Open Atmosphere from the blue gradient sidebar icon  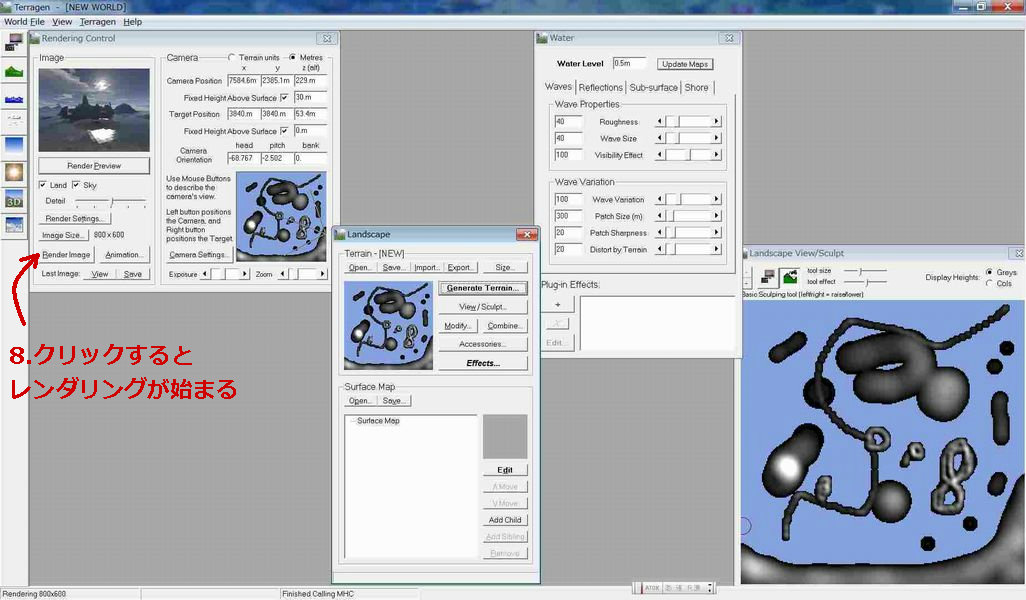tap(14, 145)
